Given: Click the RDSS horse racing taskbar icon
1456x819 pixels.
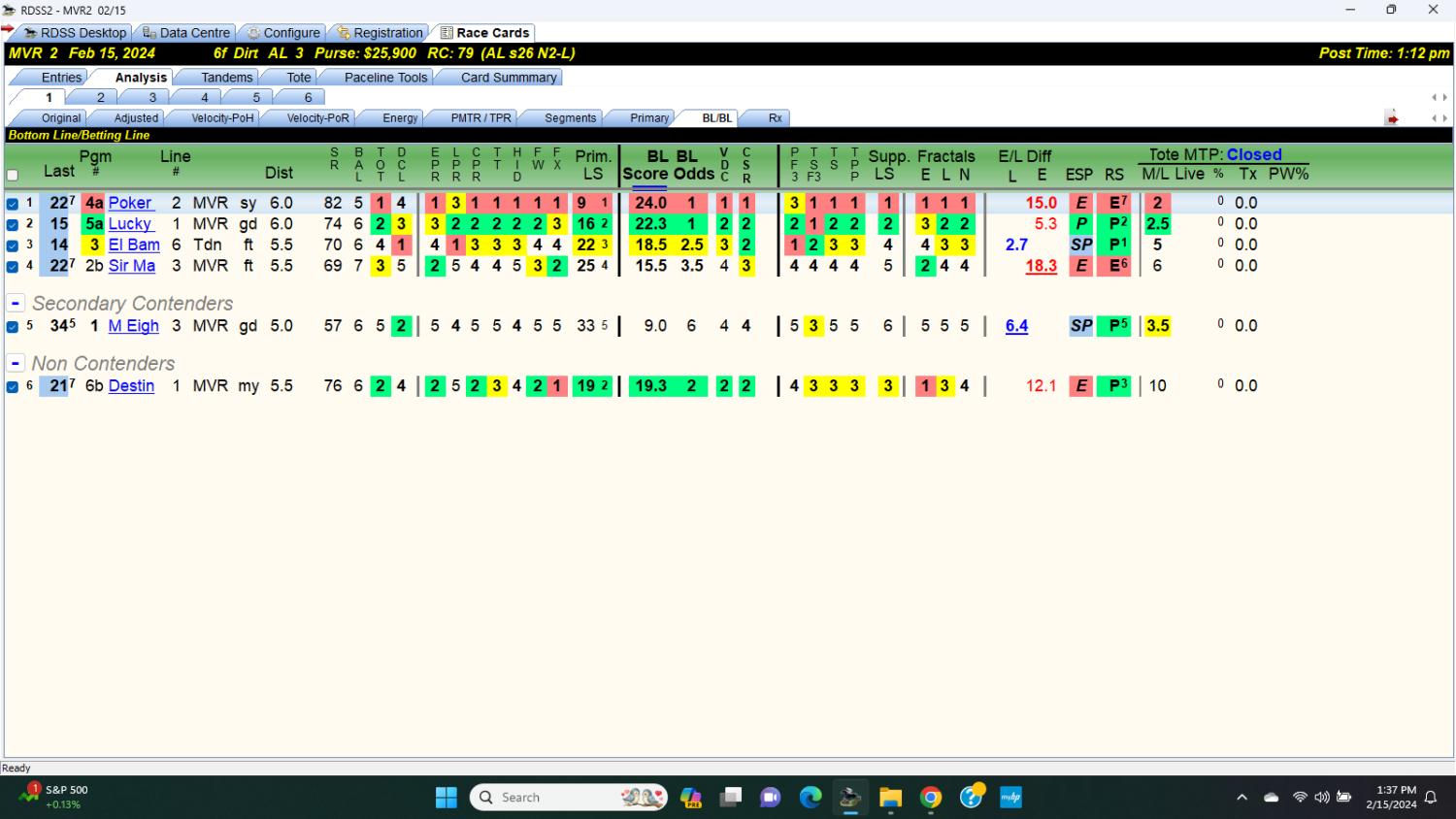Looking at the screenshot, I should [x=850, y=798].
